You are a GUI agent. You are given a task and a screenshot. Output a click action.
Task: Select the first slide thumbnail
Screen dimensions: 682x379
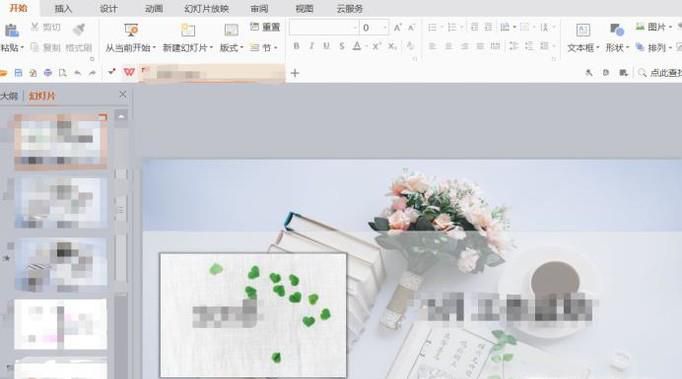click(x=60, y=141)
